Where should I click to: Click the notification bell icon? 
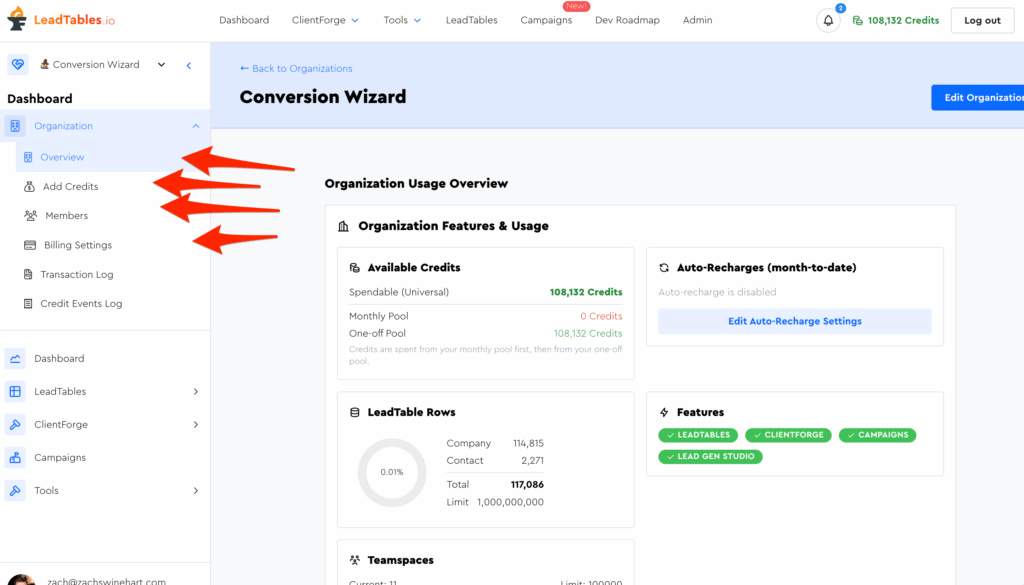pos(828,21)
